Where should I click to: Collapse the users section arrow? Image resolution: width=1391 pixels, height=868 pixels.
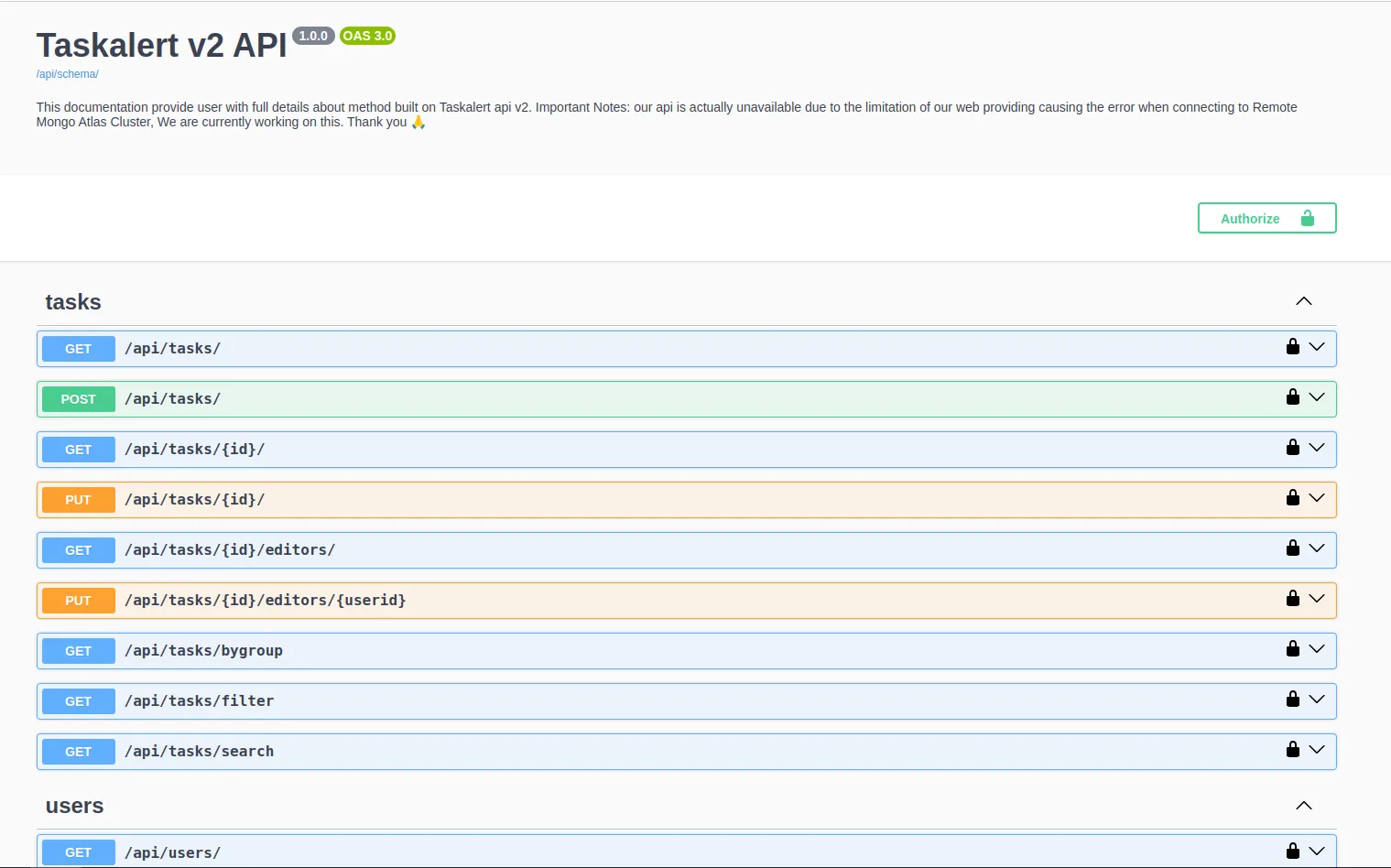click(x=1304, y=806)
